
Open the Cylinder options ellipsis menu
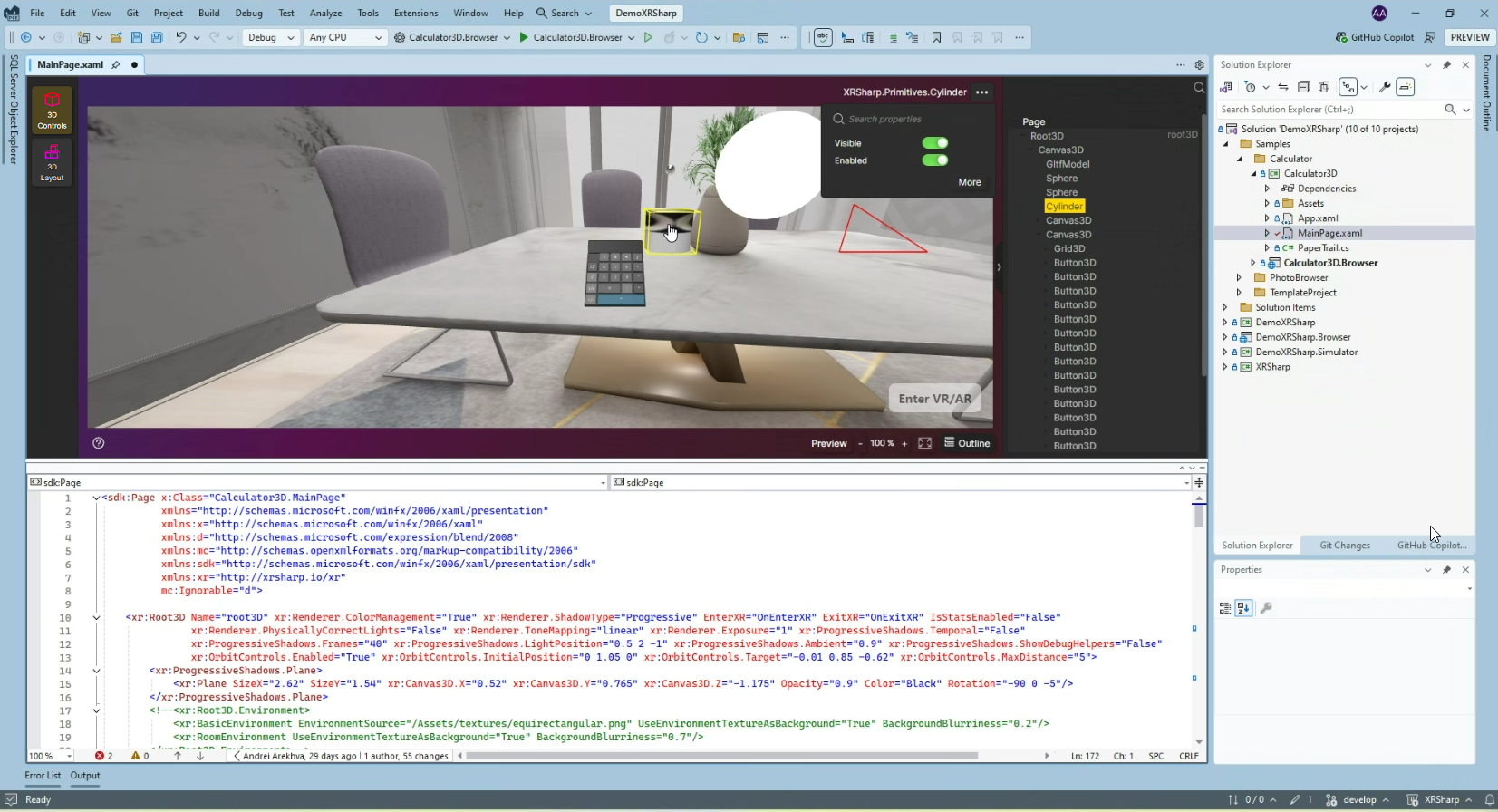point(981,92)
